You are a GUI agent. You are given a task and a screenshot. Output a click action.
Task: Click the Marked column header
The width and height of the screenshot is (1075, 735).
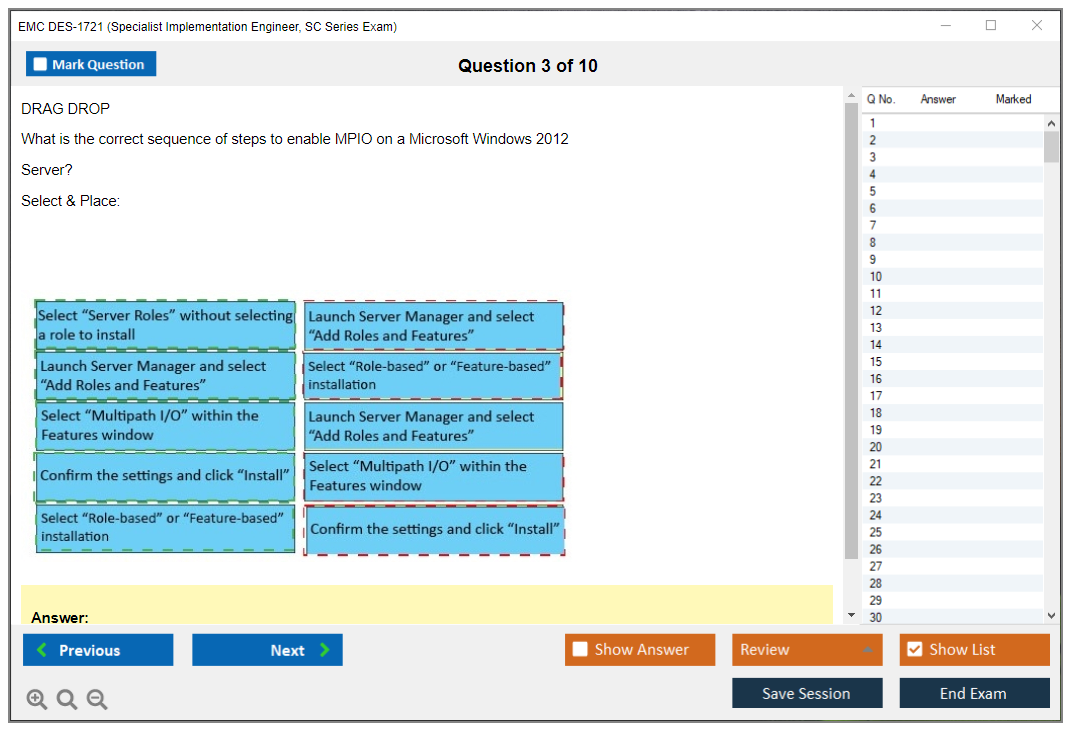1013,99
